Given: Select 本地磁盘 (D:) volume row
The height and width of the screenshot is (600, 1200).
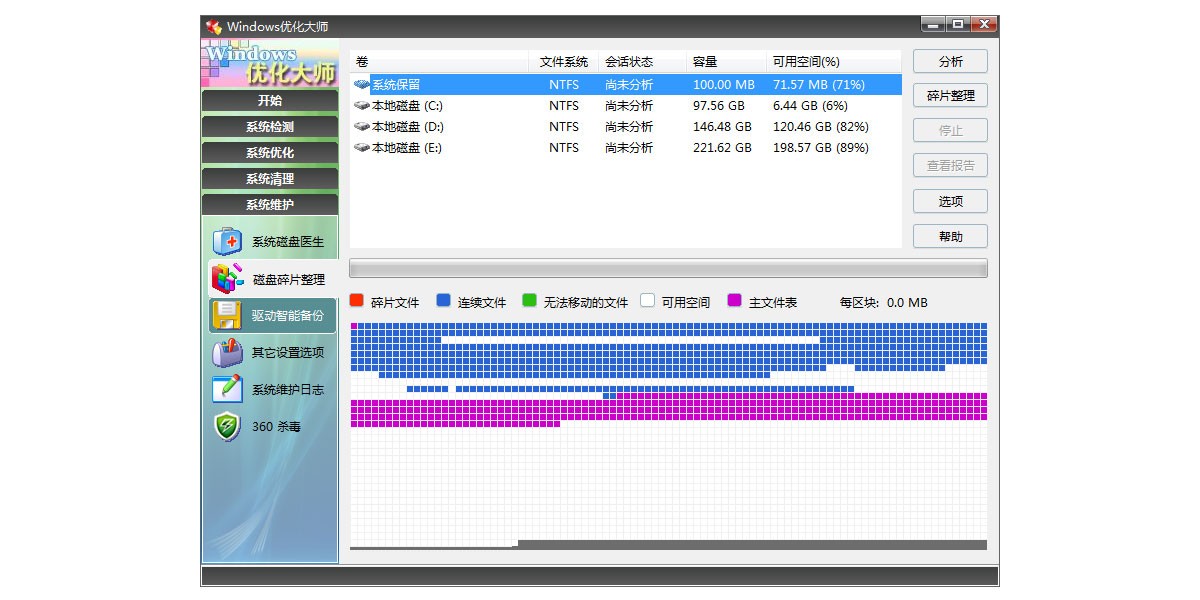Looking at the screenshot, I should (626, 127).
